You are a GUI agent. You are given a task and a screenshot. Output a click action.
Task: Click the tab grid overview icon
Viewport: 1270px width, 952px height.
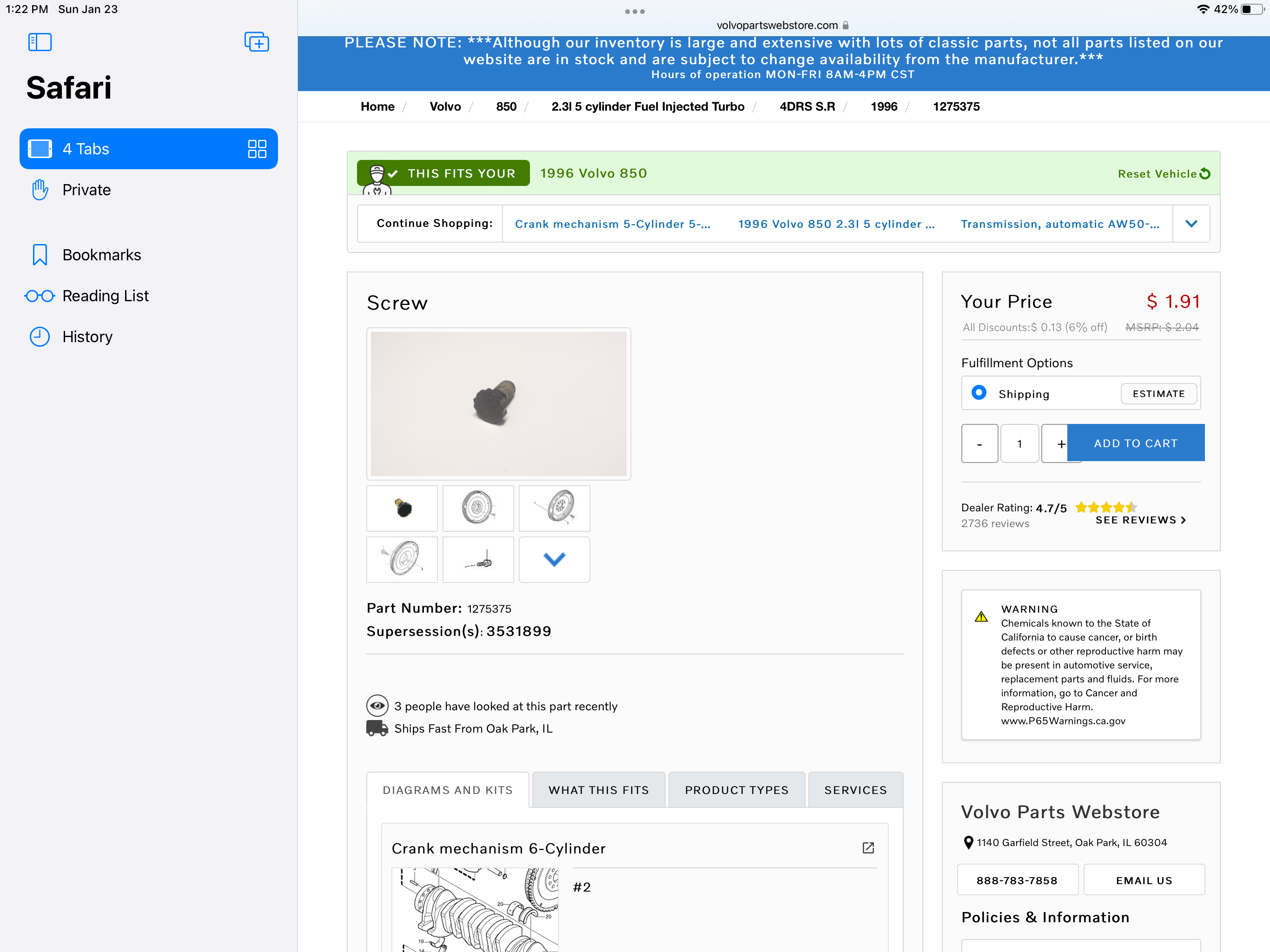pyautogui.click(x=257, y=149)
